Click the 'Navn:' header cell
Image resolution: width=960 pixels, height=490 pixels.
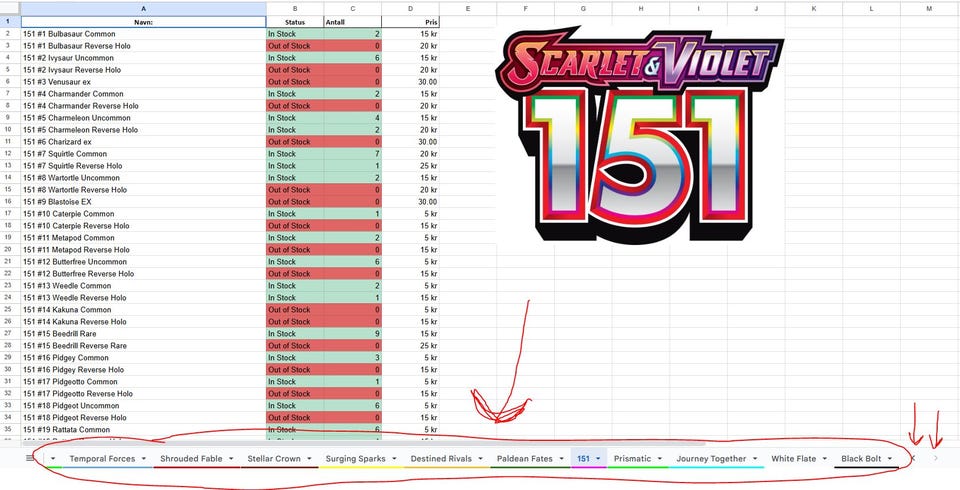pos(143,21)
